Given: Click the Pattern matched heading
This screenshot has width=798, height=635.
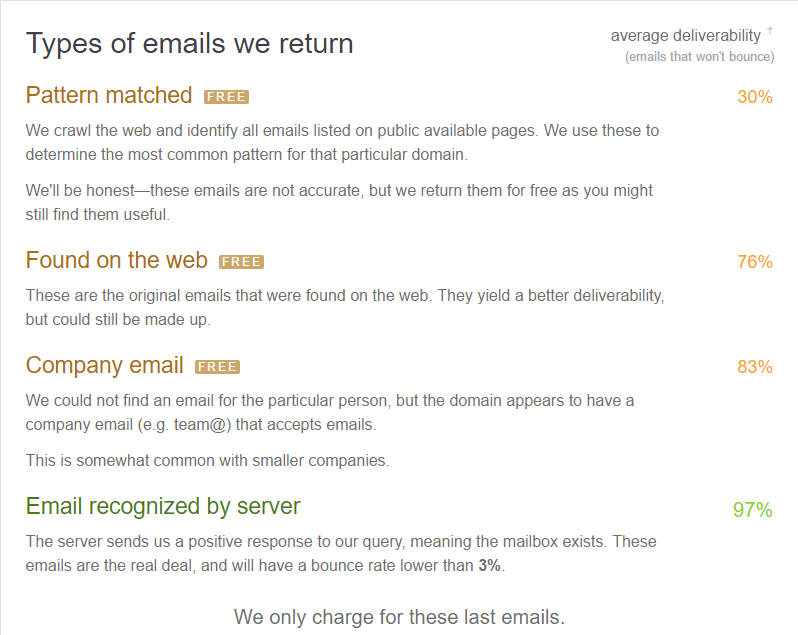Looking at the screenshot, I should 109,95.
